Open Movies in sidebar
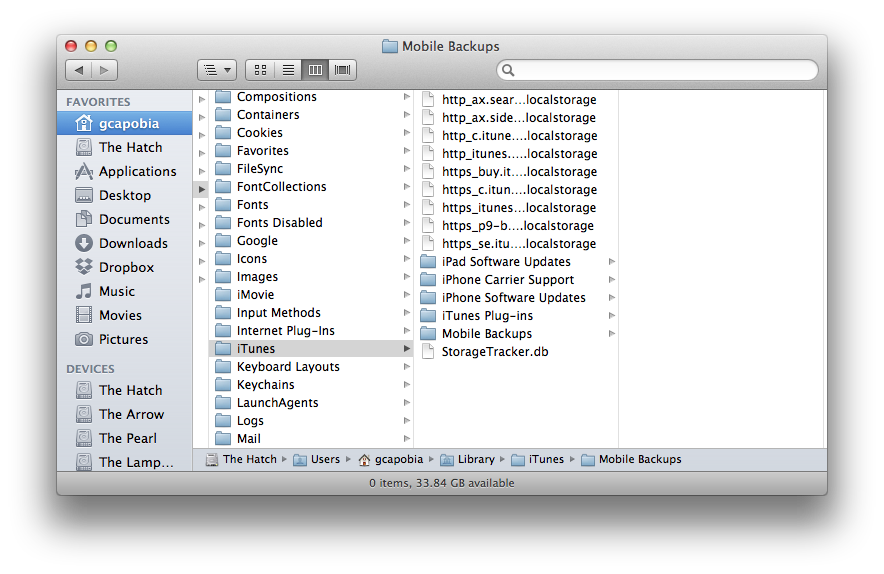The width and height of the screenshot is (884, 574). 125,315
